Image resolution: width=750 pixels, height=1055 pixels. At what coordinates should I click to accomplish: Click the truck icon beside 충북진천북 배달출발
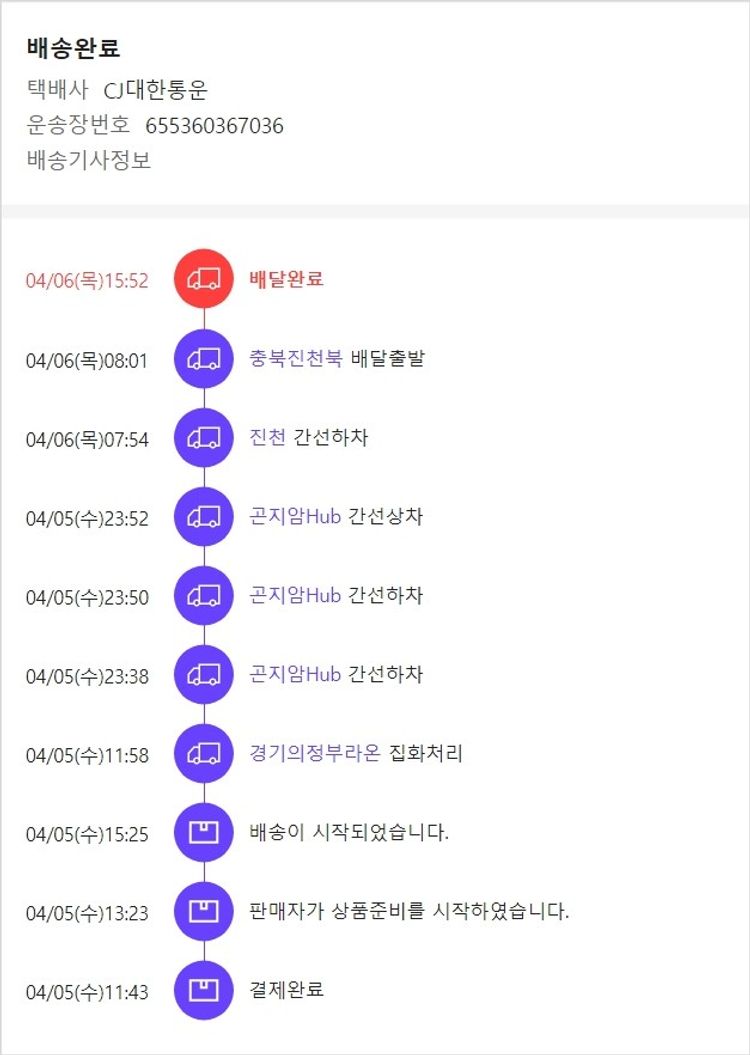click(x=204, y=358)
